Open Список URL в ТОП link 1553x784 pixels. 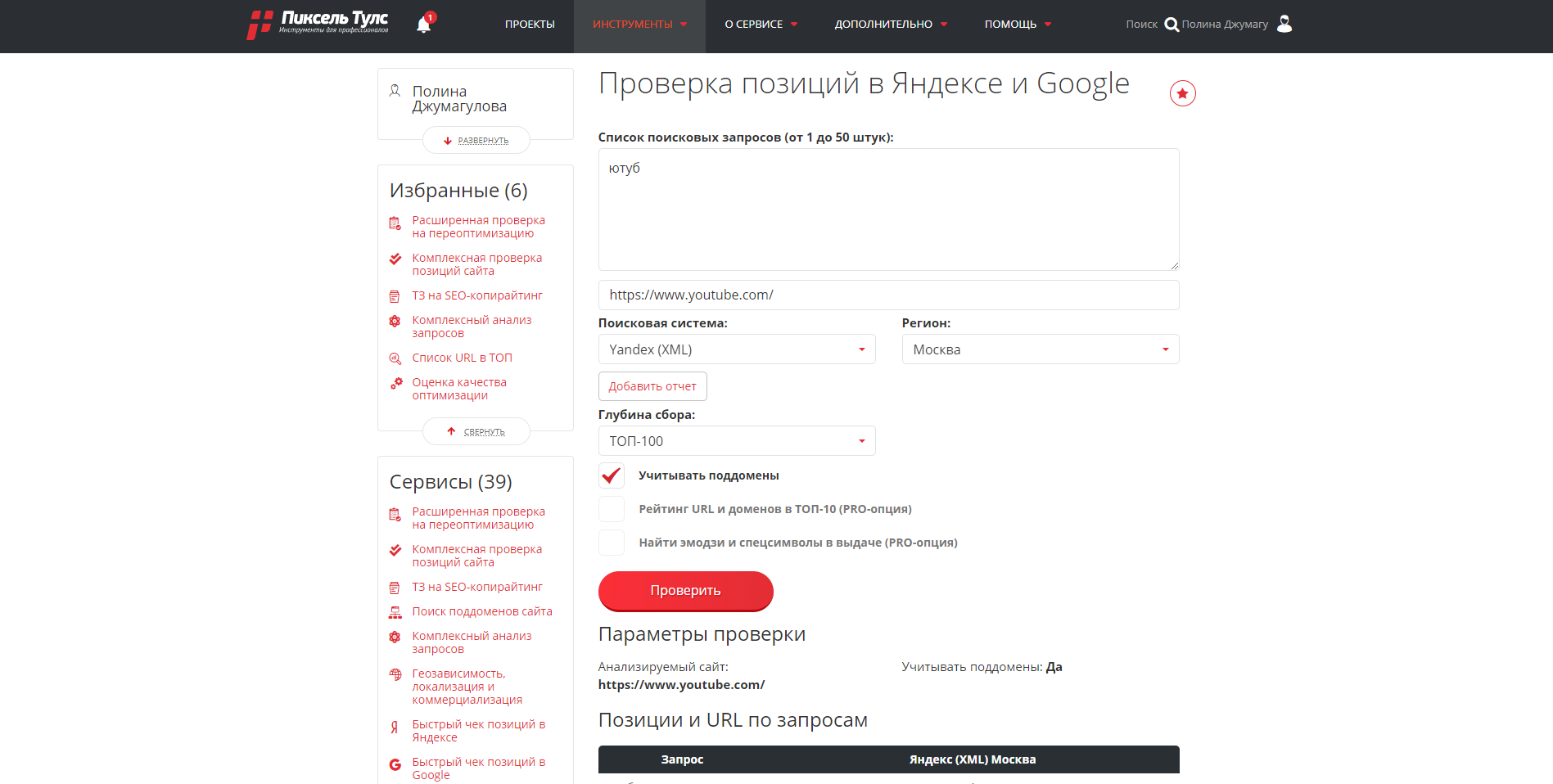[462, 358]
